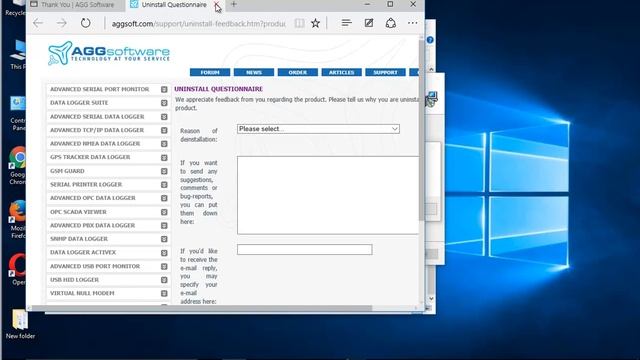
Task: Open This PC desktop icon
Action: (18, 55)
